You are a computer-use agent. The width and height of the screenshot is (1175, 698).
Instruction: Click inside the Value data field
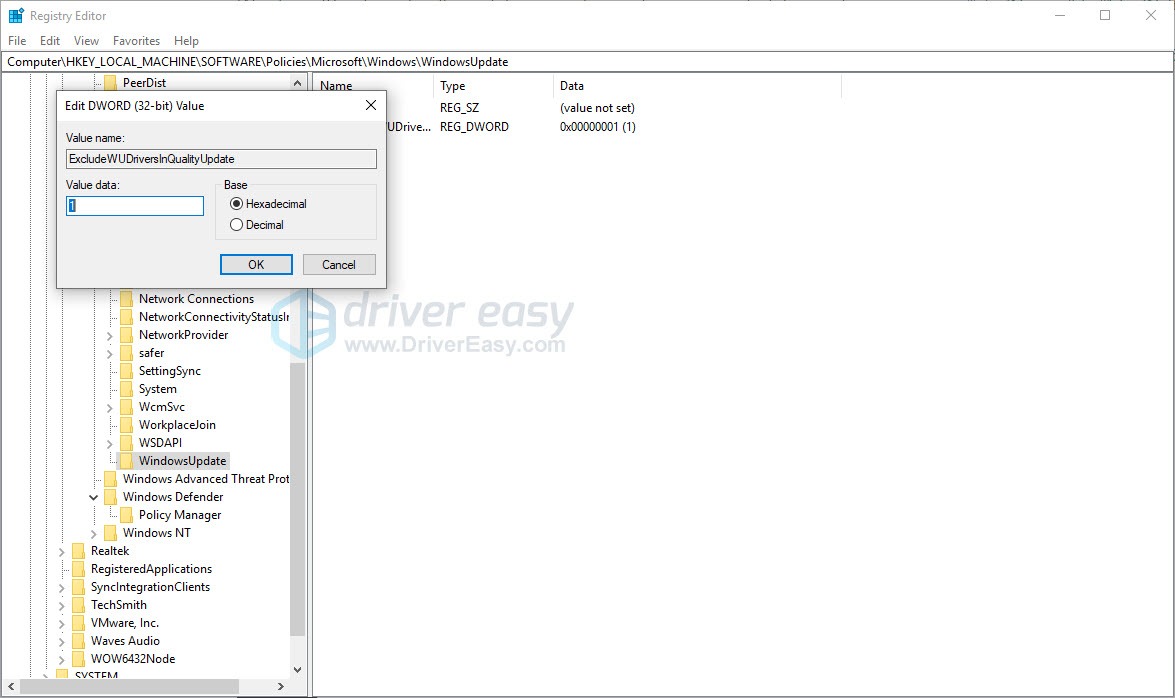(x=133, y=205)
